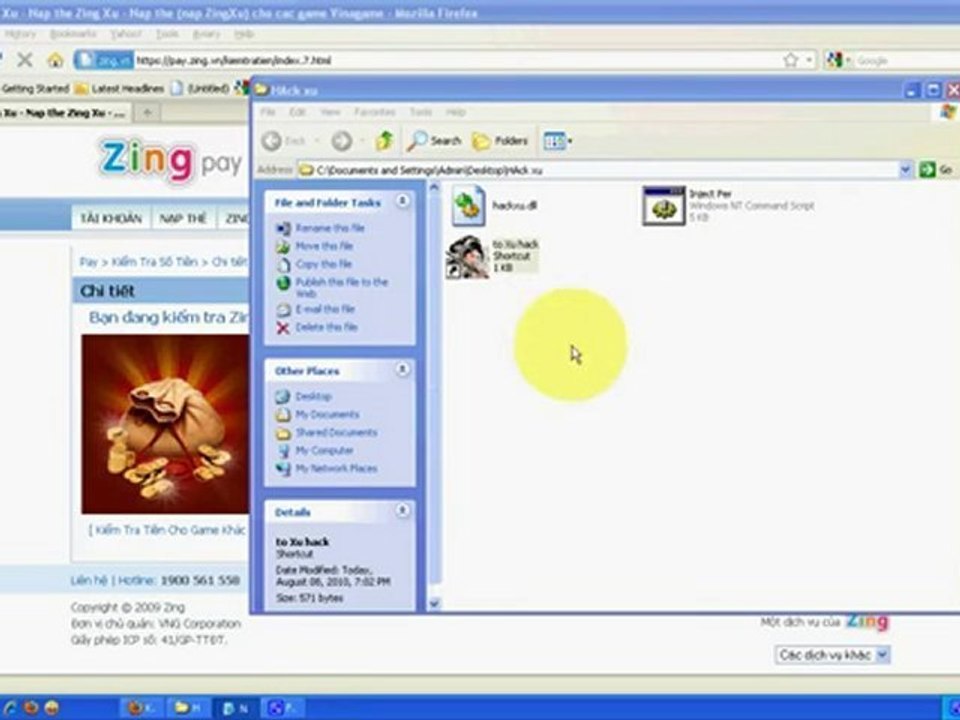Click the Firefox quick launch icon in taskbar

31,708
